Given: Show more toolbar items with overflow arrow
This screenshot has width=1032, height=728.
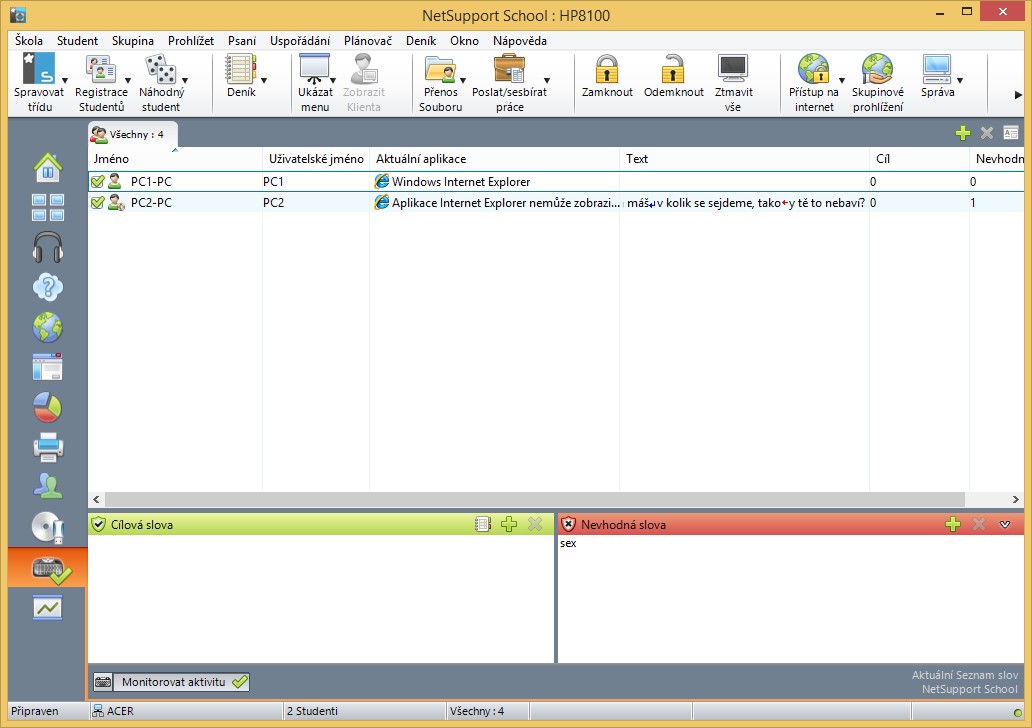Looking at the screenshot, I should pyautogui.click(x=1018, y=95).
